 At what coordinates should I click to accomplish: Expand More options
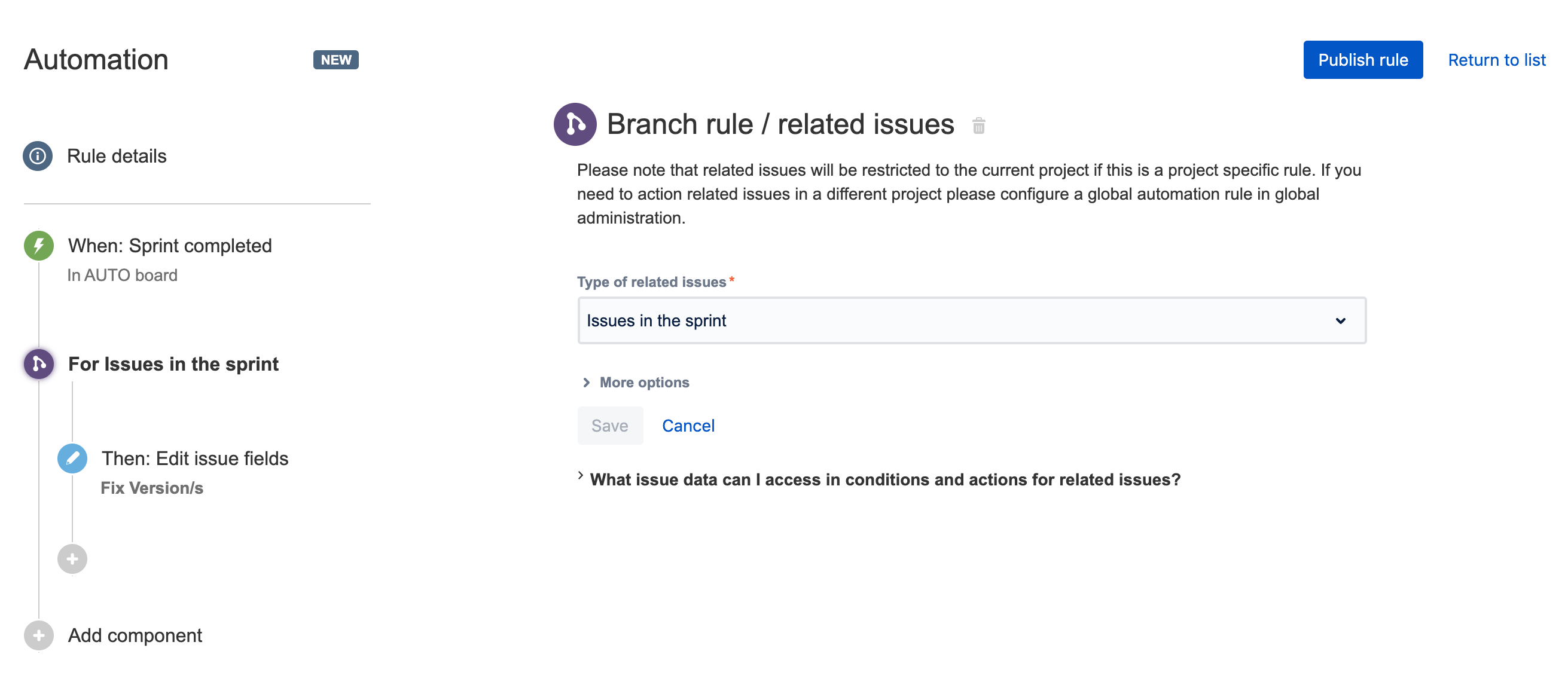(x=643, y=383)
